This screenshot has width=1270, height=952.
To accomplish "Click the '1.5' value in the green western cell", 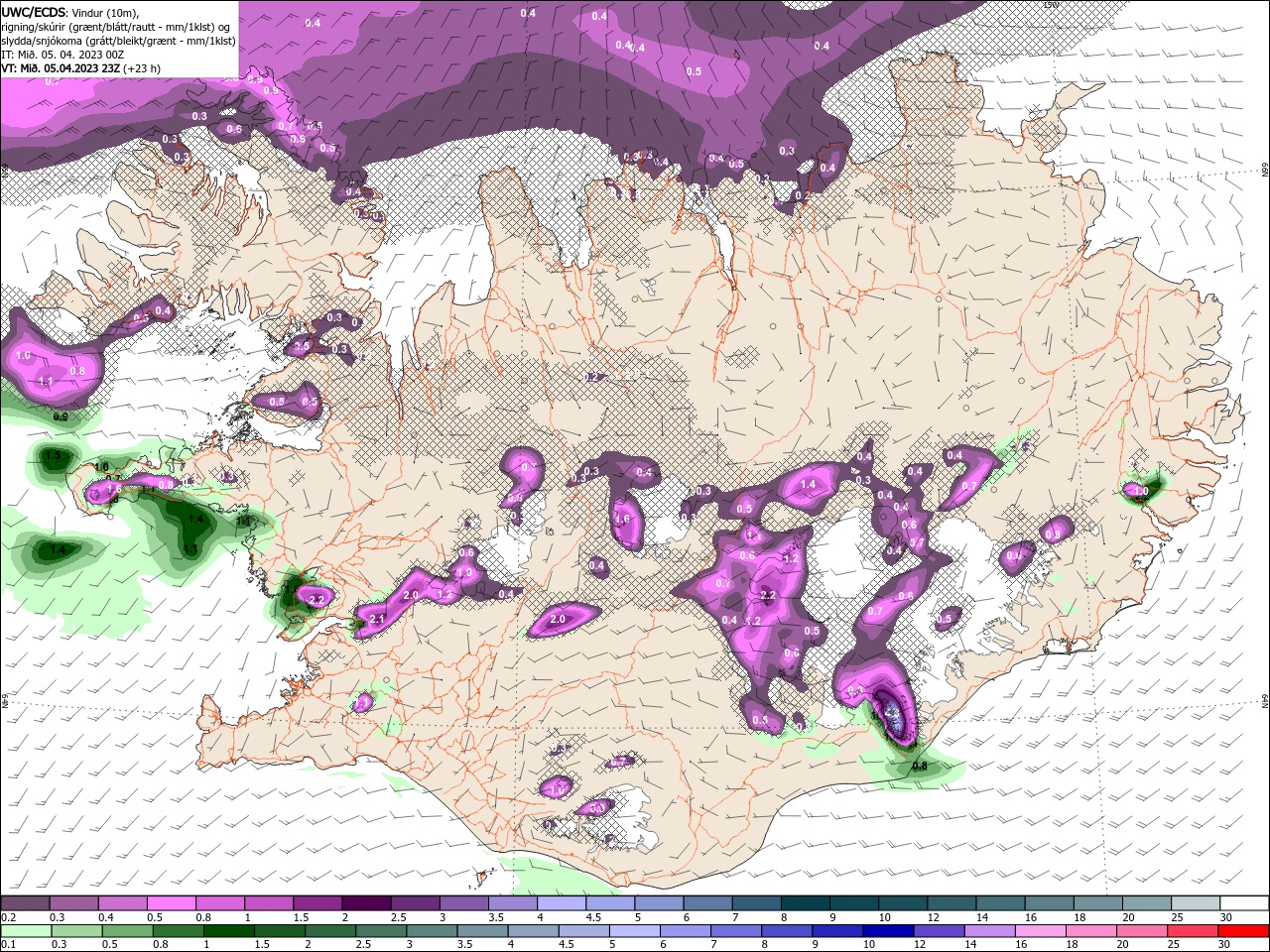I will pos(54,455).
